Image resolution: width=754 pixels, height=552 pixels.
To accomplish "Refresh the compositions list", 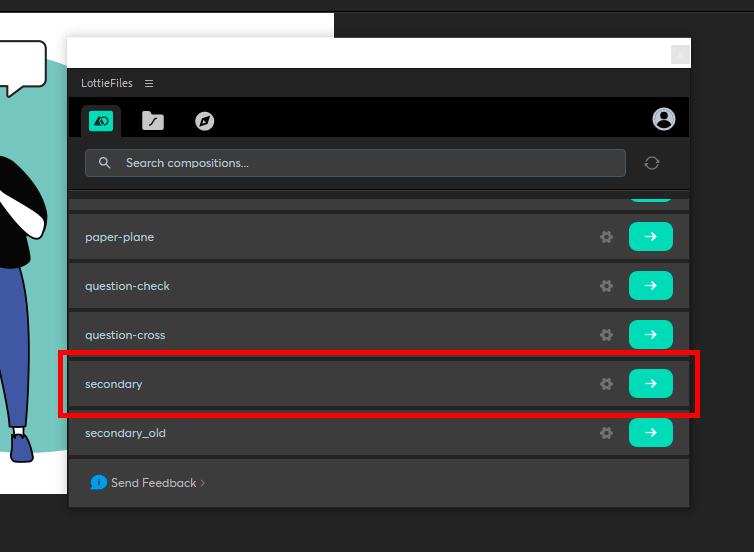I will 652,163.
